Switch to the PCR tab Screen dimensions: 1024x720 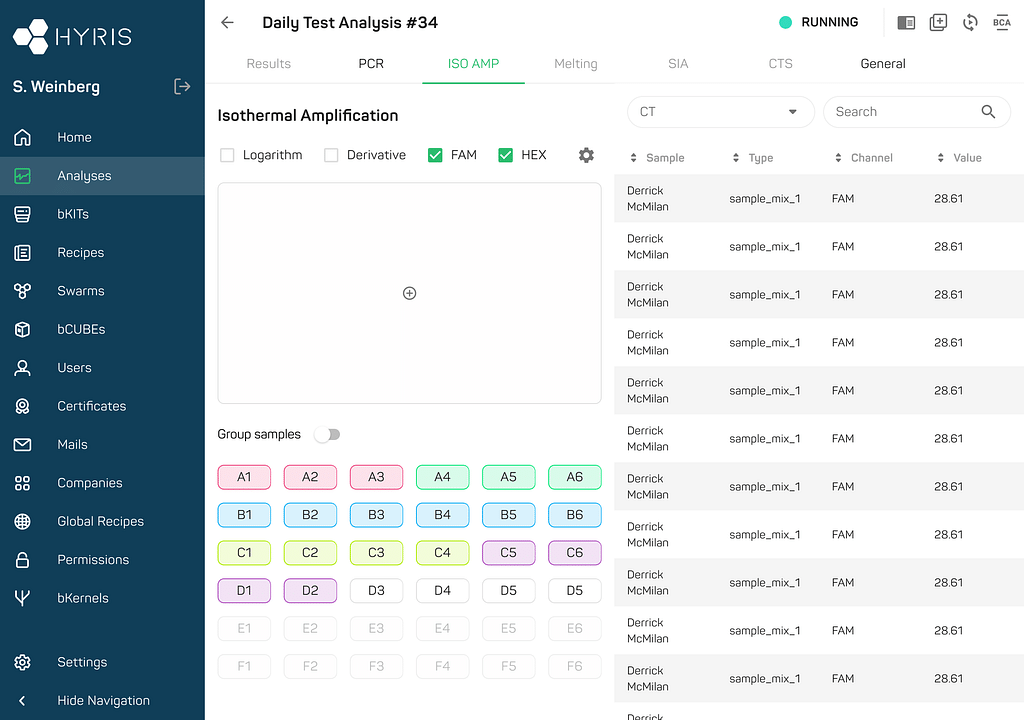pos(371,64)
